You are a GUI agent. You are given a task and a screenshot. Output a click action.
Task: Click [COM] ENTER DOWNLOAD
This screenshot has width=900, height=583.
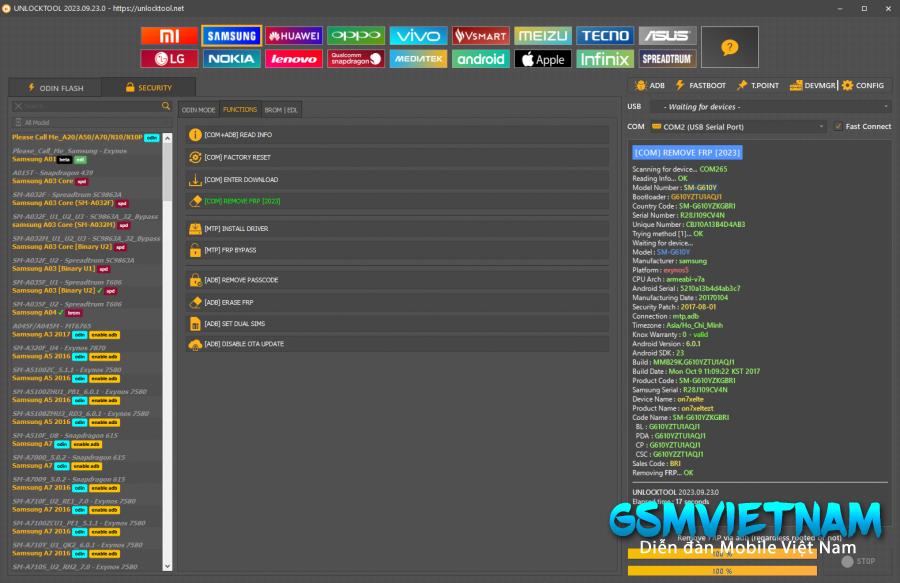click(x=397, y=180)
